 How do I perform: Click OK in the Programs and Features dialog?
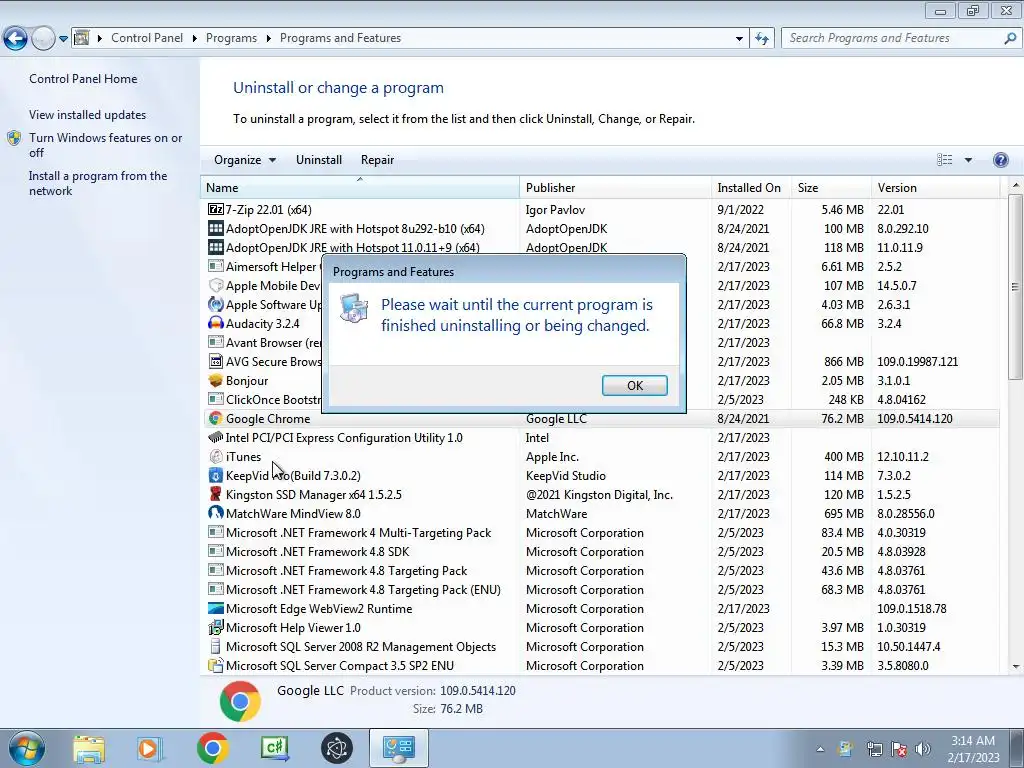[x=634, y=385]
